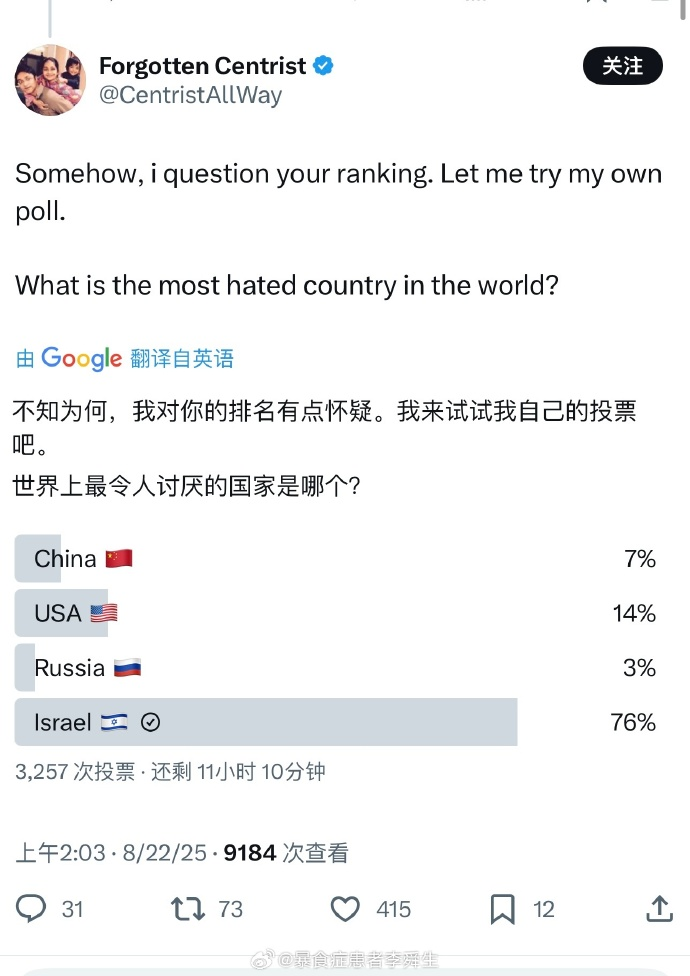Image resolution: width=690 pixels, height=976 pixels.
Task: Click the 翻译自英语 translation link
Action: click(x=182, y=359)
